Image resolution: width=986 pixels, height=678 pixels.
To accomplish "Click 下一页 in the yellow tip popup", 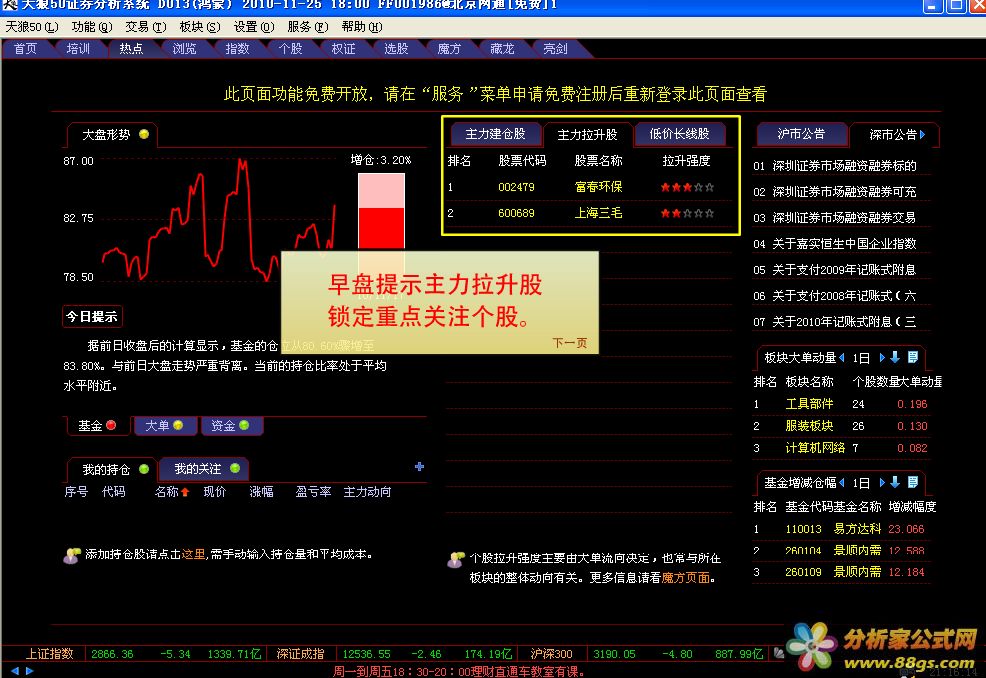I will coord(570,343).
